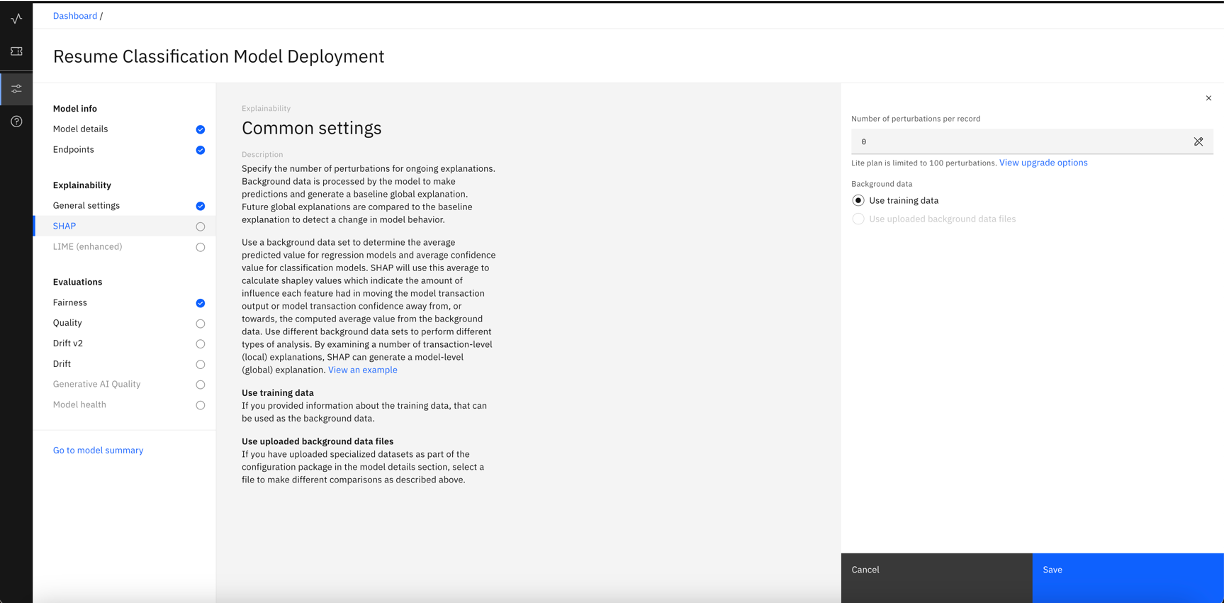1224x604 pixels.
Task: Open Fairness evaluation
Action: 70,303
